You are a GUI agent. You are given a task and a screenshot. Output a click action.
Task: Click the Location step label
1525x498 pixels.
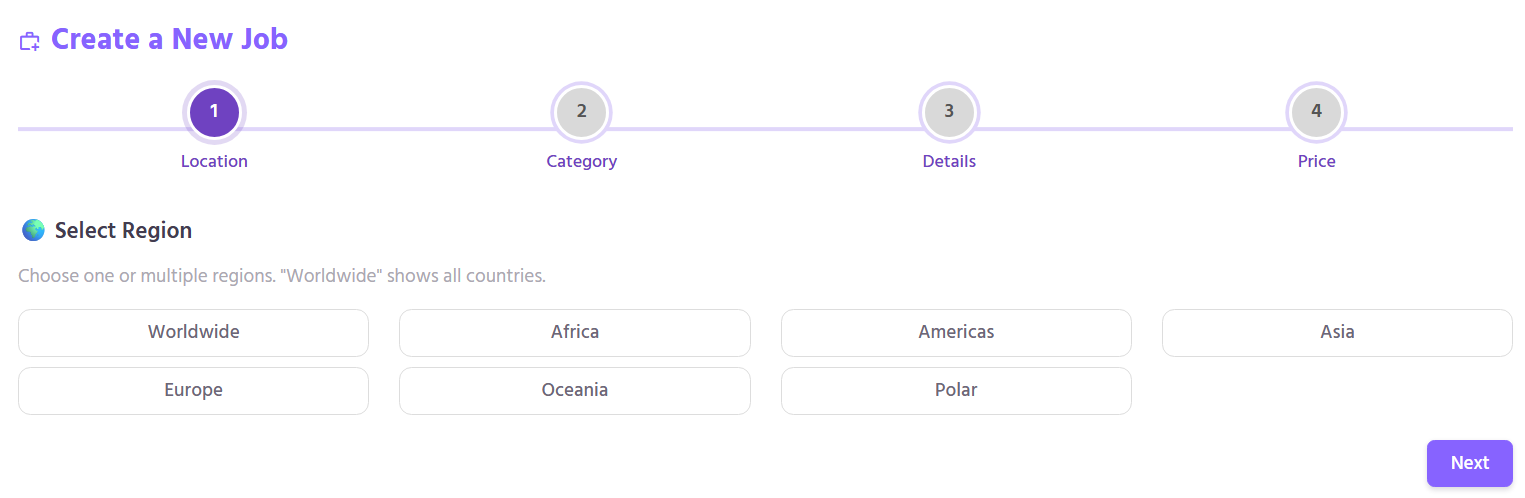214,161
